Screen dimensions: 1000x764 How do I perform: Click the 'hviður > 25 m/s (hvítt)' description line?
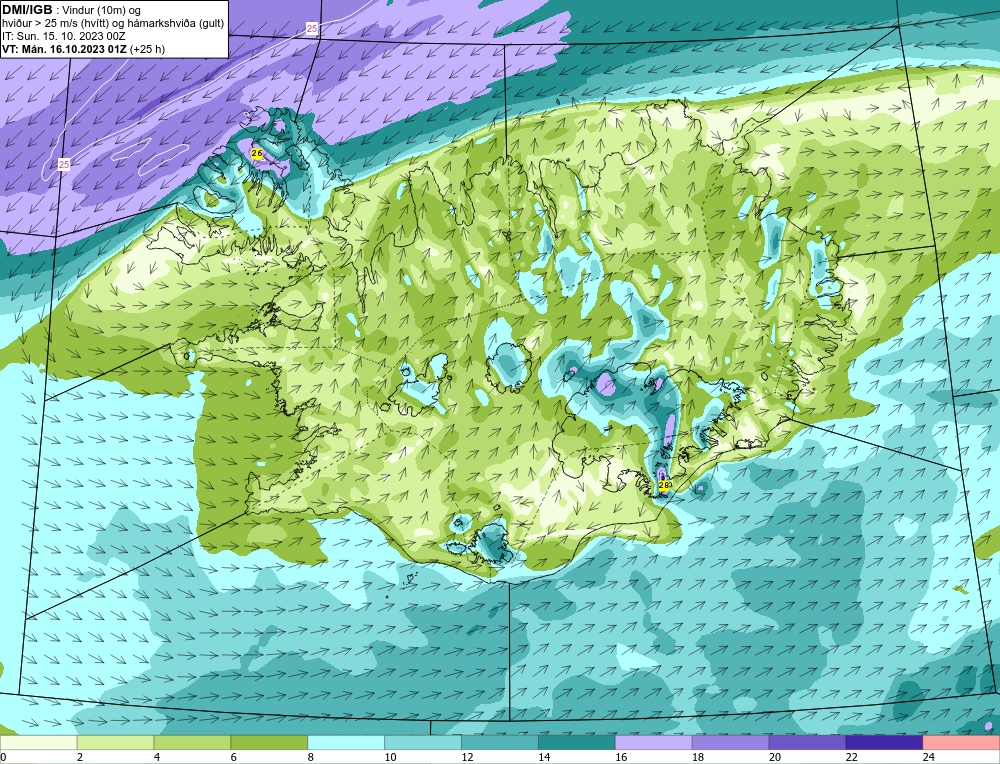click(113, 24)
